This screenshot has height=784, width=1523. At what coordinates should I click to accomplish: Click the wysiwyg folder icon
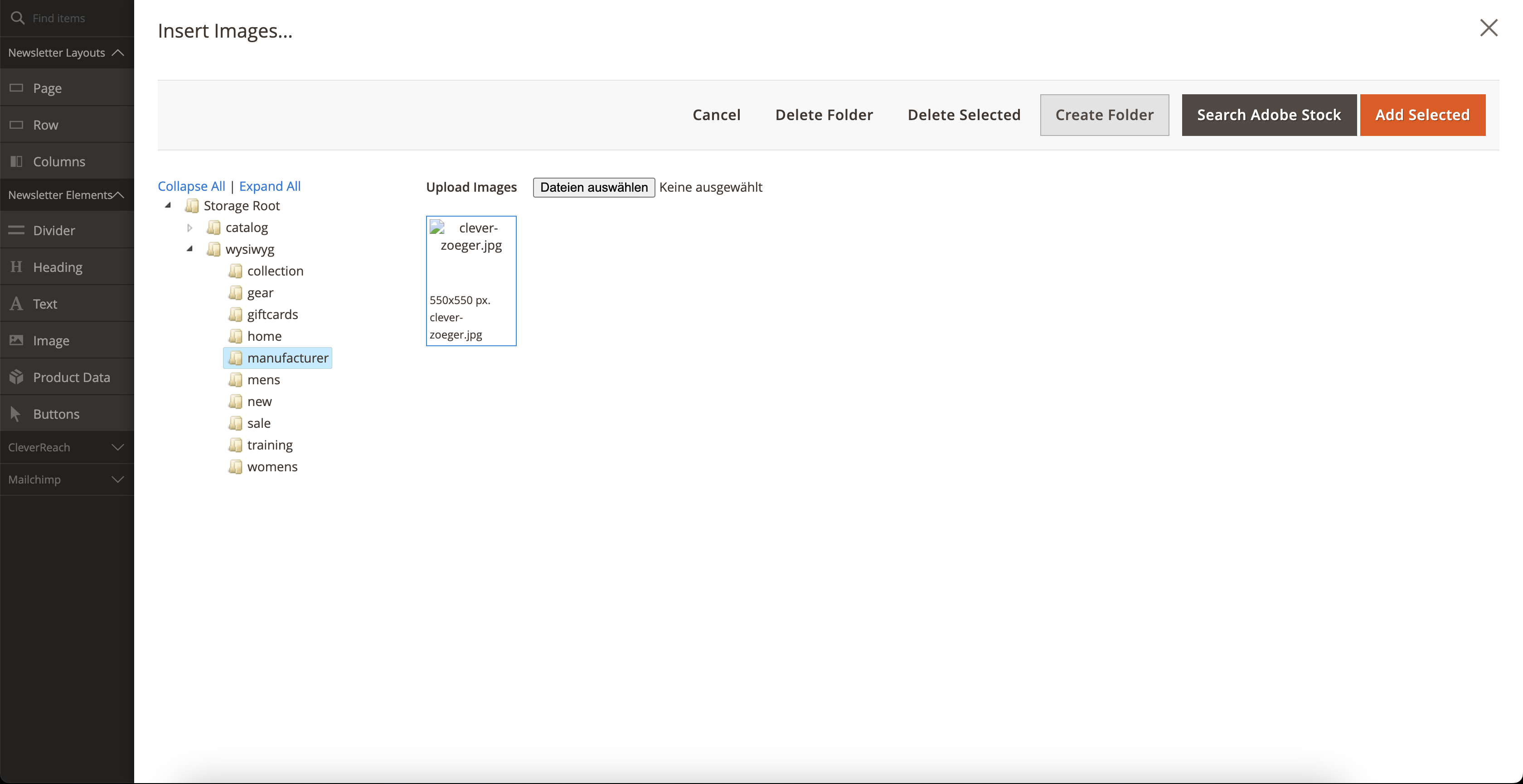point(213,250)
